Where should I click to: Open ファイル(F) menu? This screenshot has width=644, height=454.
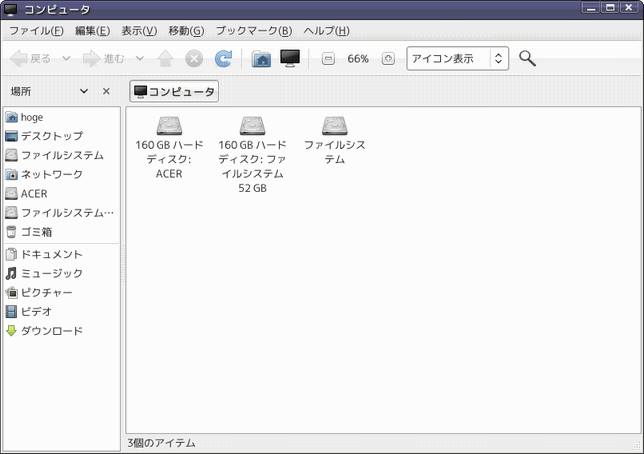tap(36, 31)
